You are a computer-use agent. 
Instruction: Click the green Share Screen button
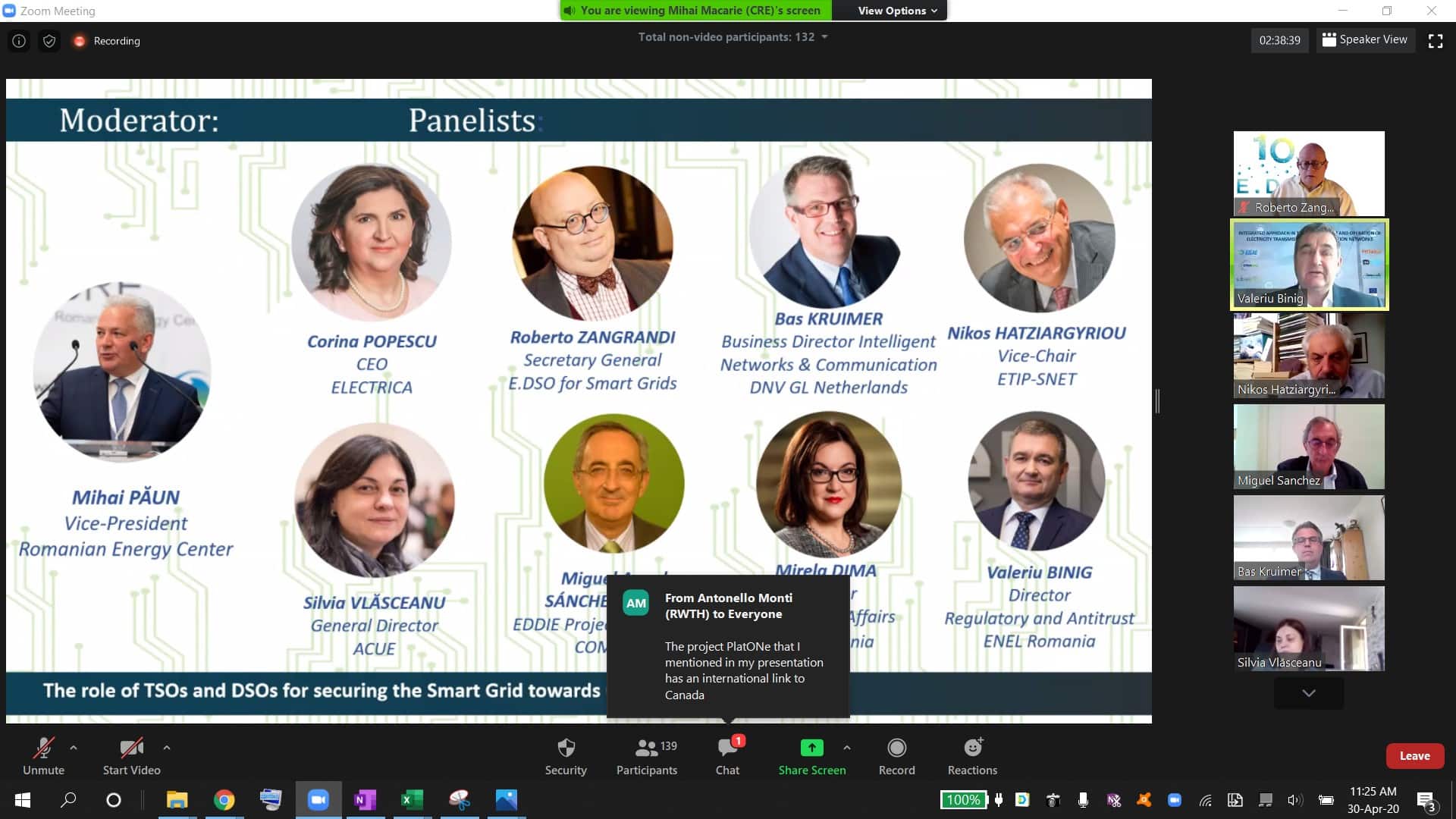pos(811,756)
